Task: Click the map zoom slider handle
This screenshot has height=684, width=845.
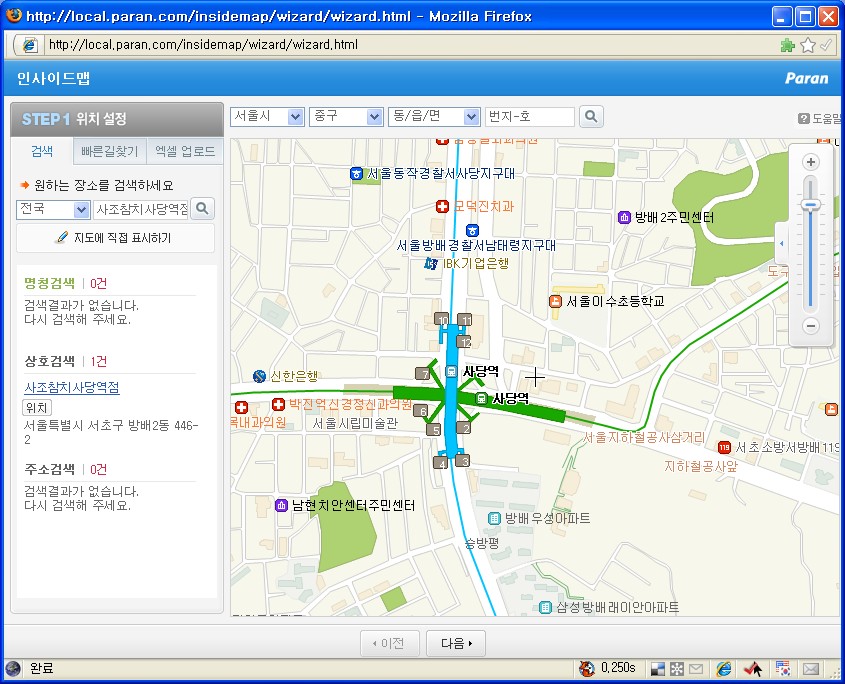Action: point(810,205)
